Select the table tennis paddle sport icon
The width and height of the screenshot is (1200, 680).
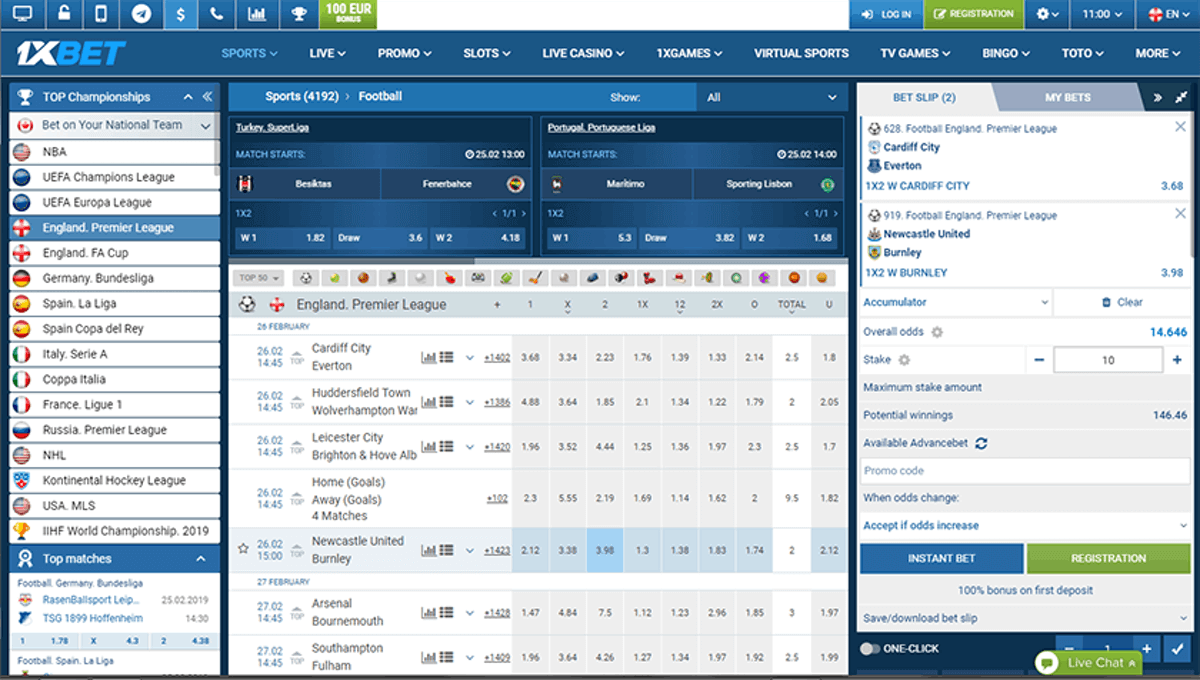(x=450, y=278)
